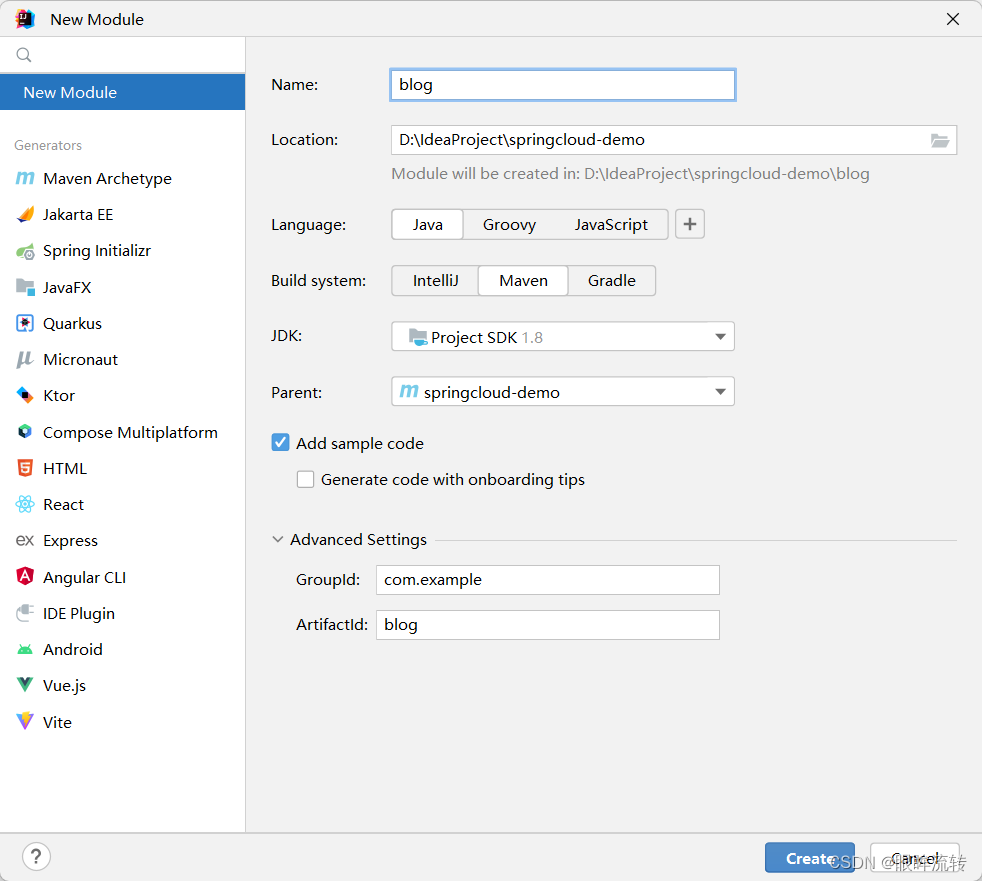Click the Name input field
Viewport: 982px width, 881px height.
[562, 85]
